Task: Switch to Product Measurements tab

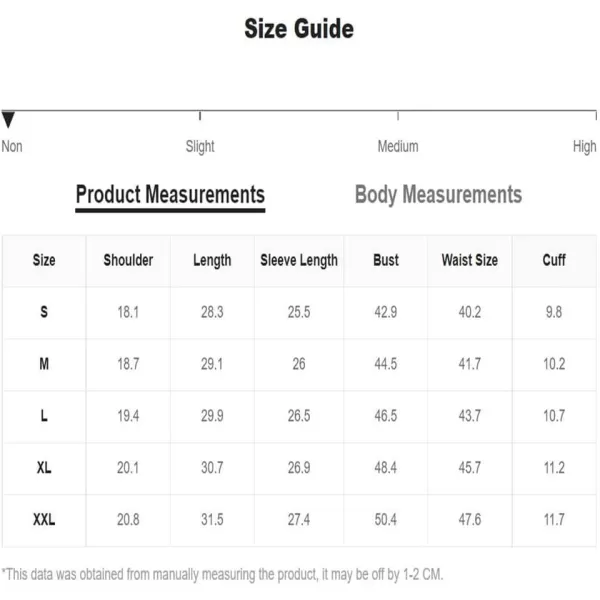Action: click(x=170, y=195)
